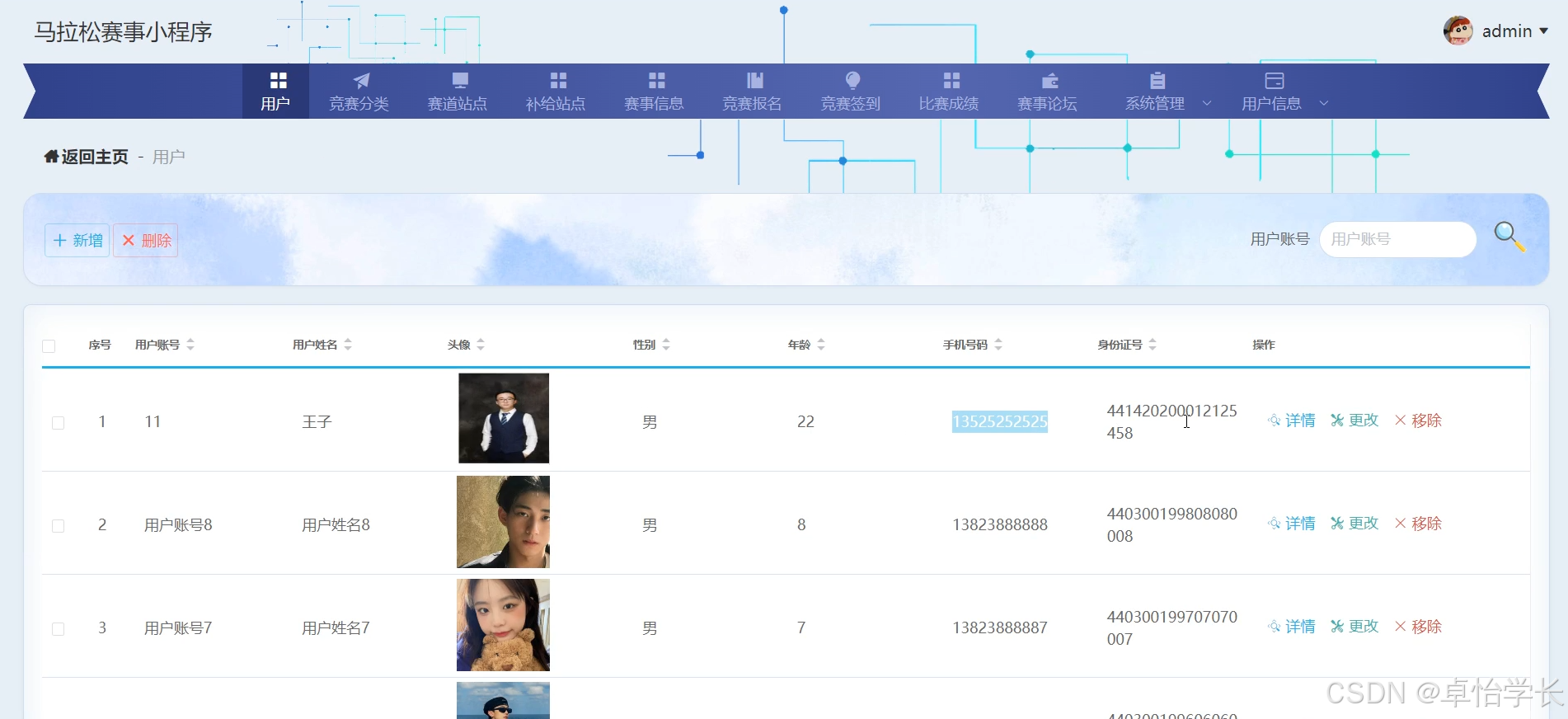The width and height of the screenshot is (1568, 719).
Task: Open 赛道站点 monitor icon
Action: [x=460, y=80]
